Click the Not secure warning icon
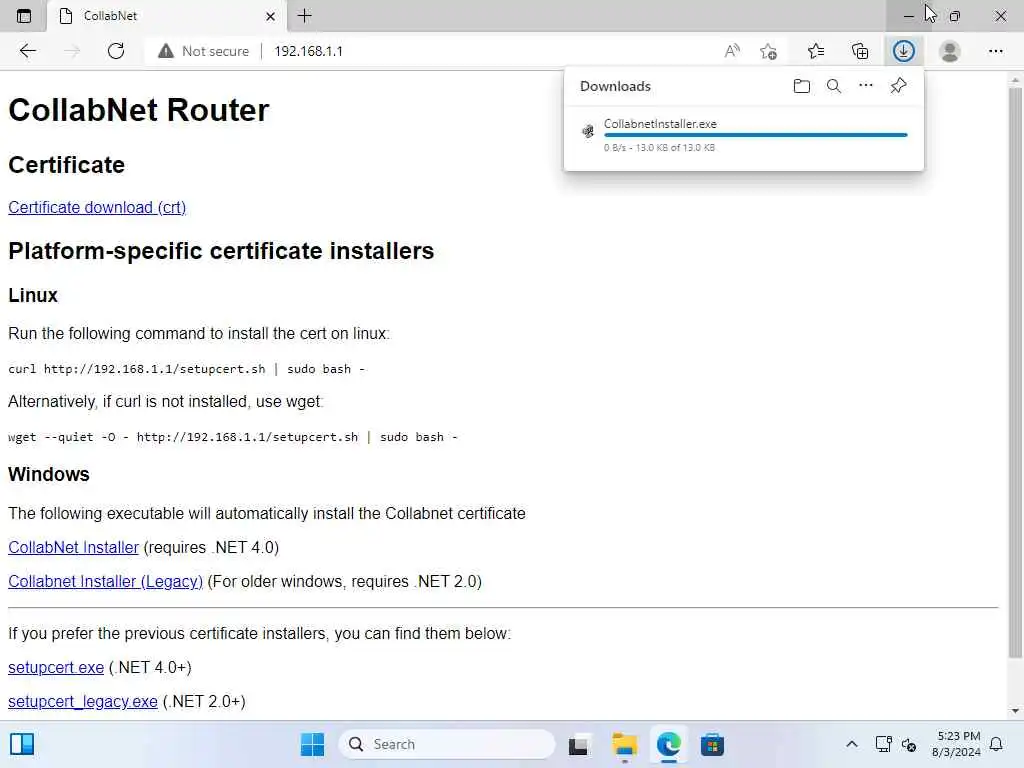Viewport: 1024px width, 768px height. (x=166, y=51)
